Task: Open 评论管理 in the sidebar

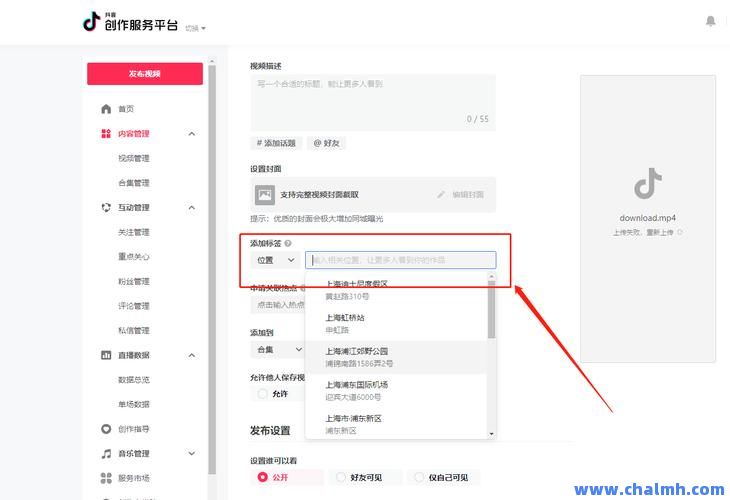Action: [134, 306]
